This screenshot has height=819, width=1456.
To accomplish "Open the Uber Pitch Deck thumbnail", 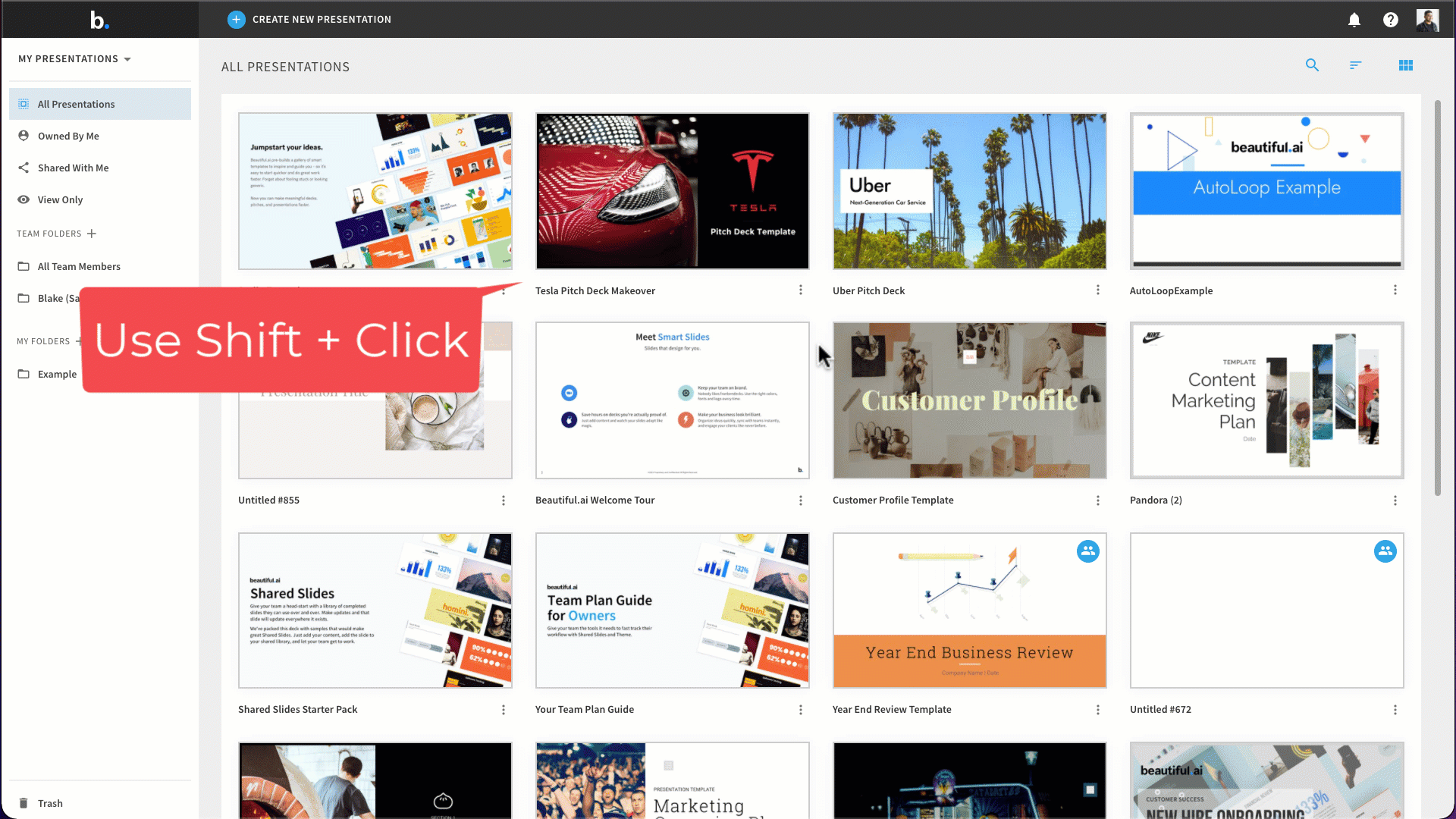I will 970,191.
